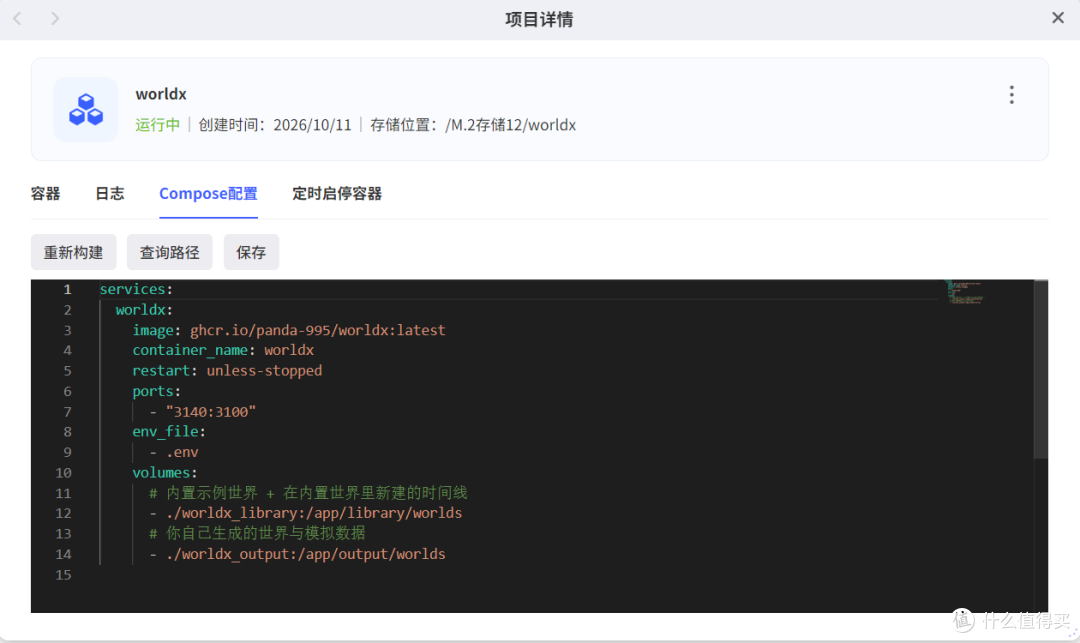
Task: Close the project details dialog
Action: coord(1058,18)
